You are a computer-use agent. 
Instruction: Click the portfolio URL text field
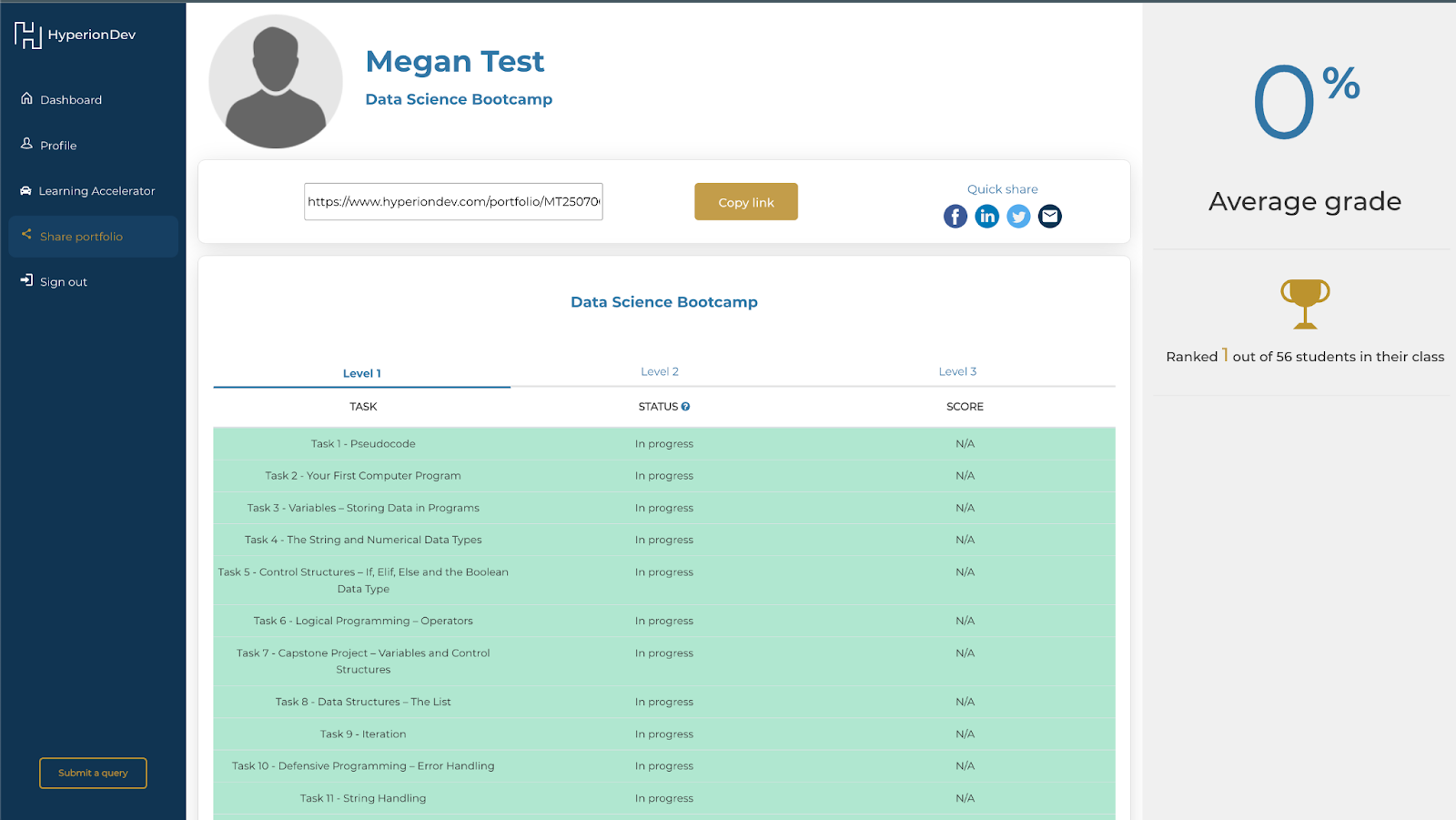coord(453,202)
